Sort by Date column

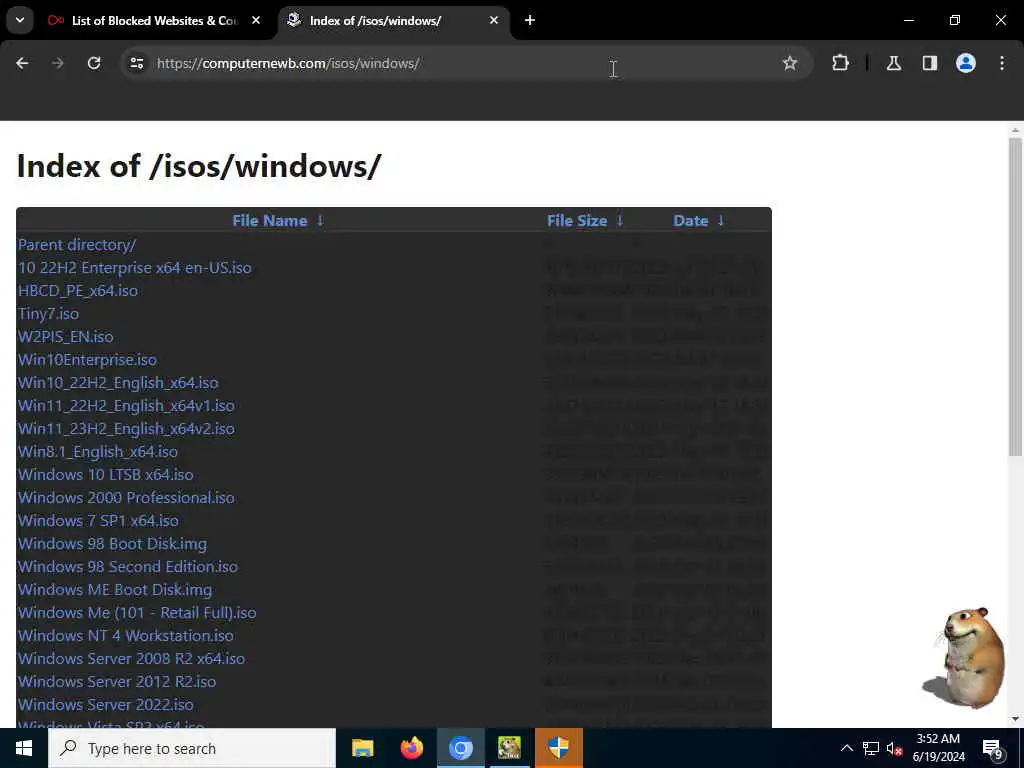(x=691, y=221)
